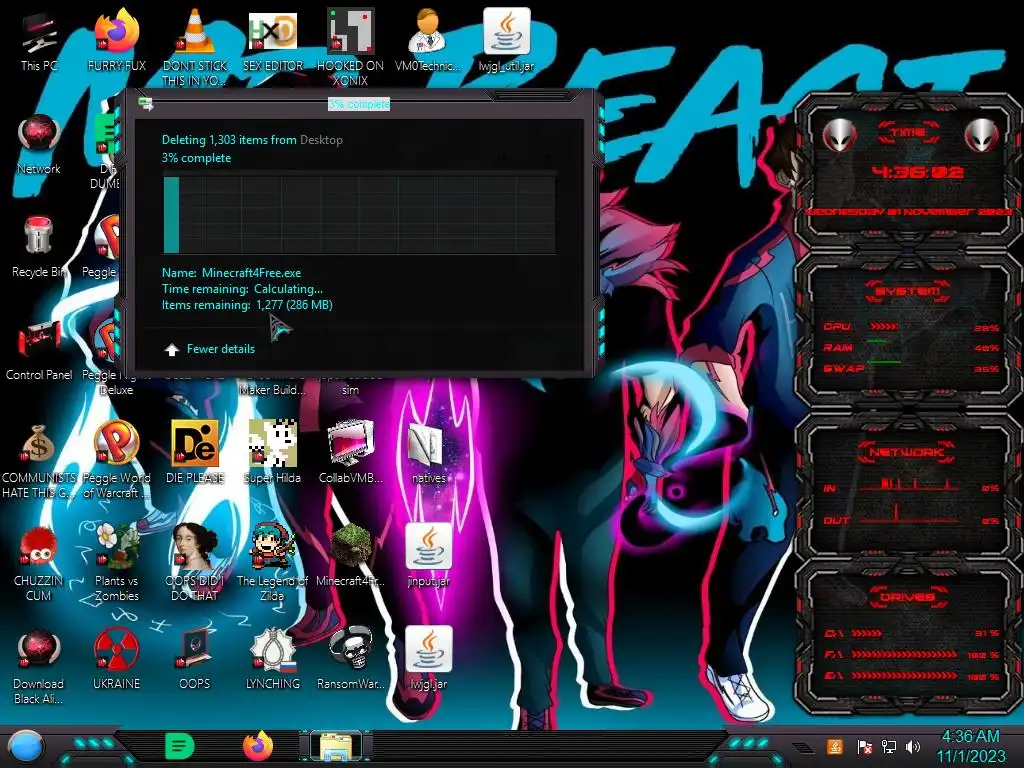Image resolution: width=1024 pixels, height=768 pixels.
Task: Click the RAM usage row in System widget
Action: (910, 347)
